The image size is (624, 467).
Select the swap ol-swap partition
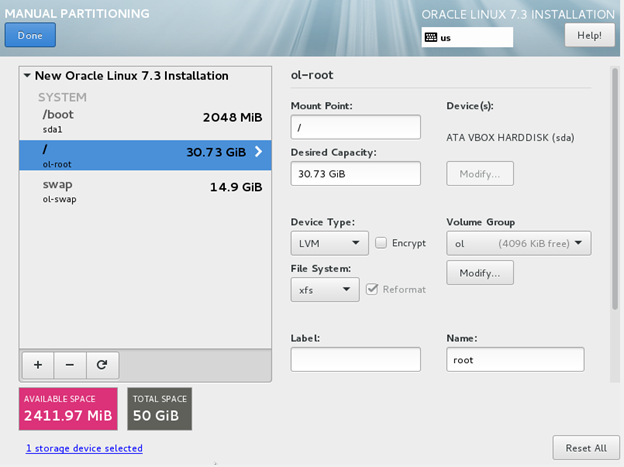(x=145, y=191)
